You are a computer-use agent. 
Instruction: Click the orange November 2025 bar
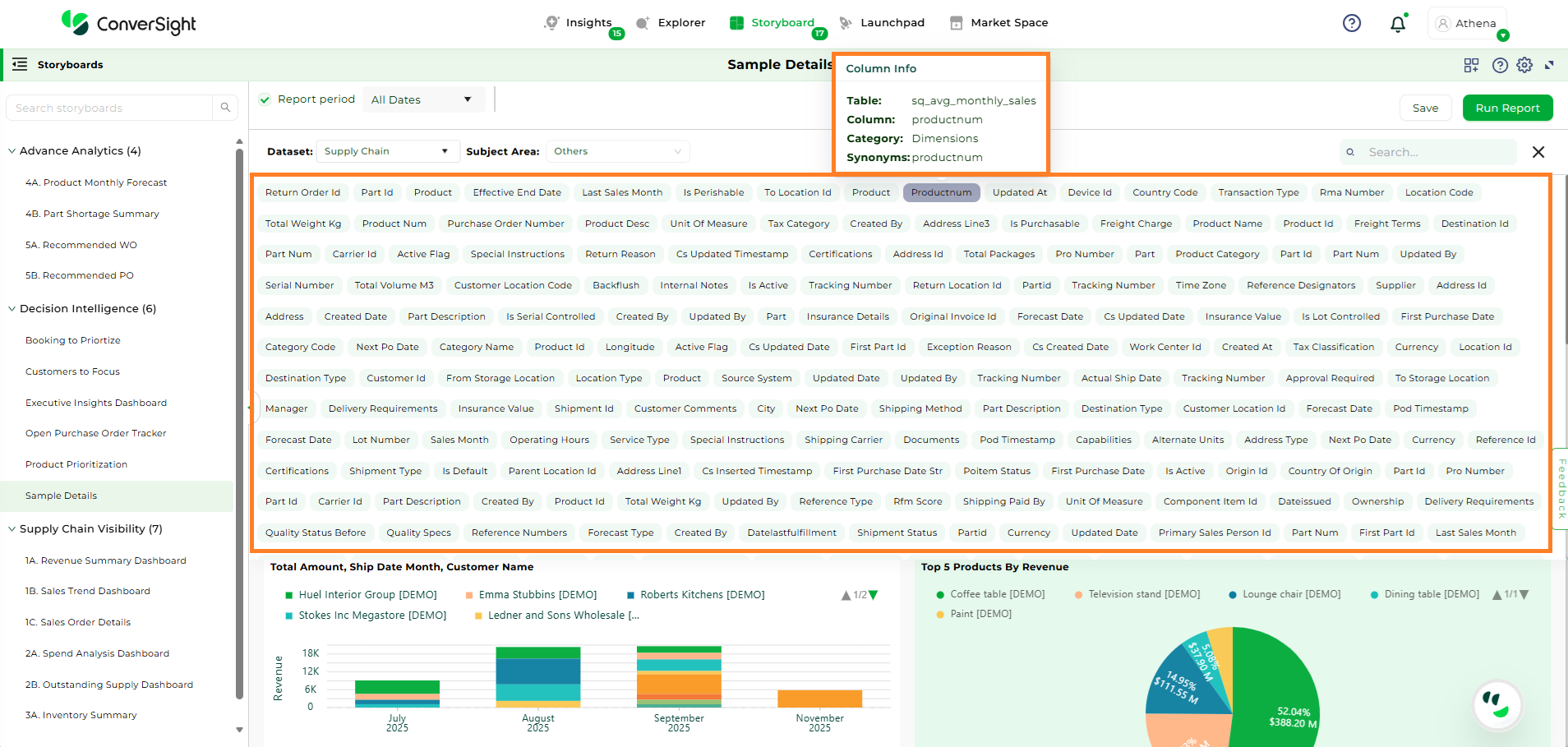point(819,699)
